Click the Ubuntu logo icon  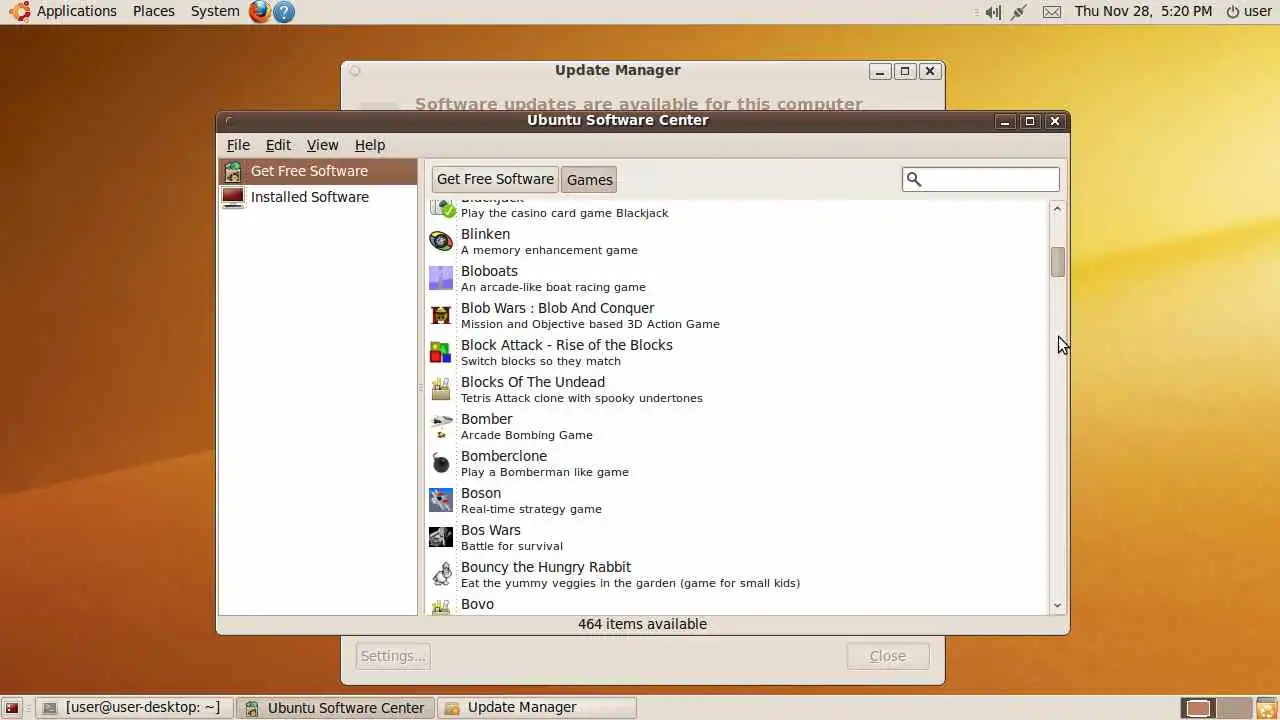click(x=19, y=11)
